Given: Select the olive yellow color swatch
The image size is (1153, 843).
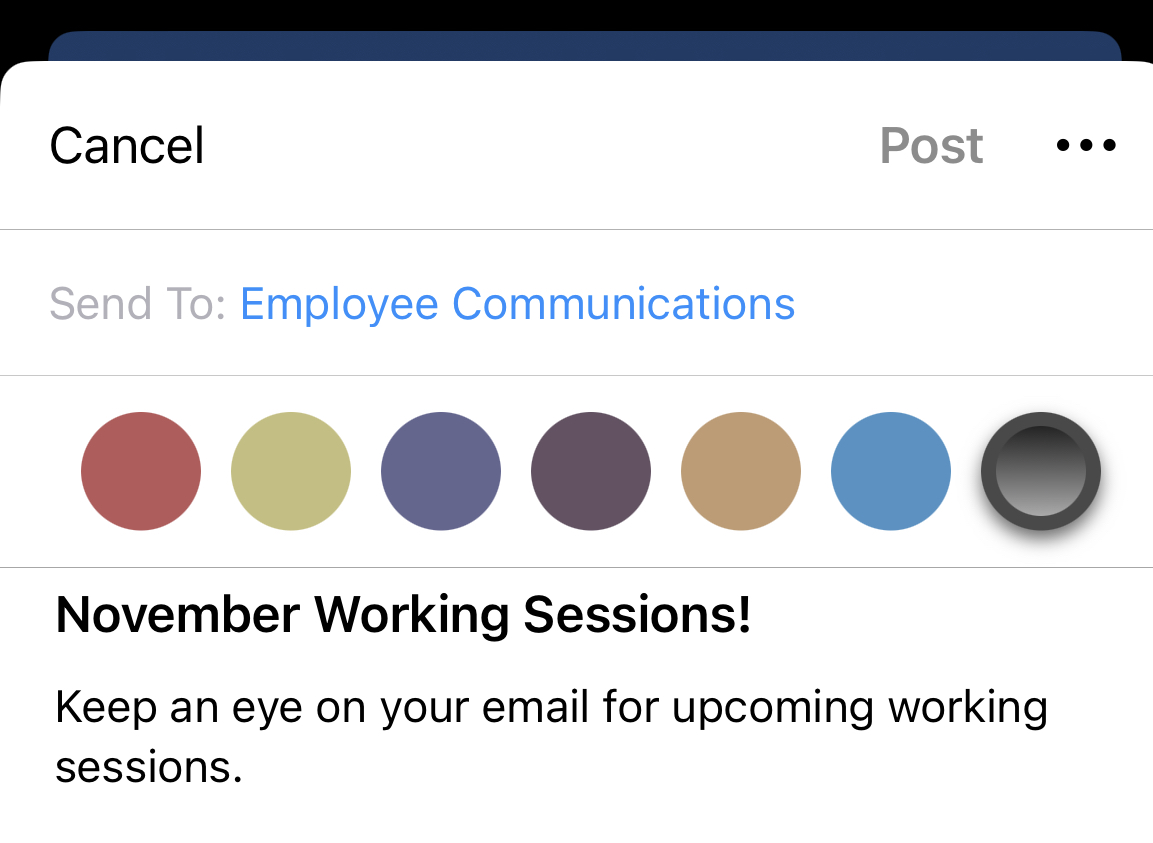Looking at the screenshot, I should [291, 471].
